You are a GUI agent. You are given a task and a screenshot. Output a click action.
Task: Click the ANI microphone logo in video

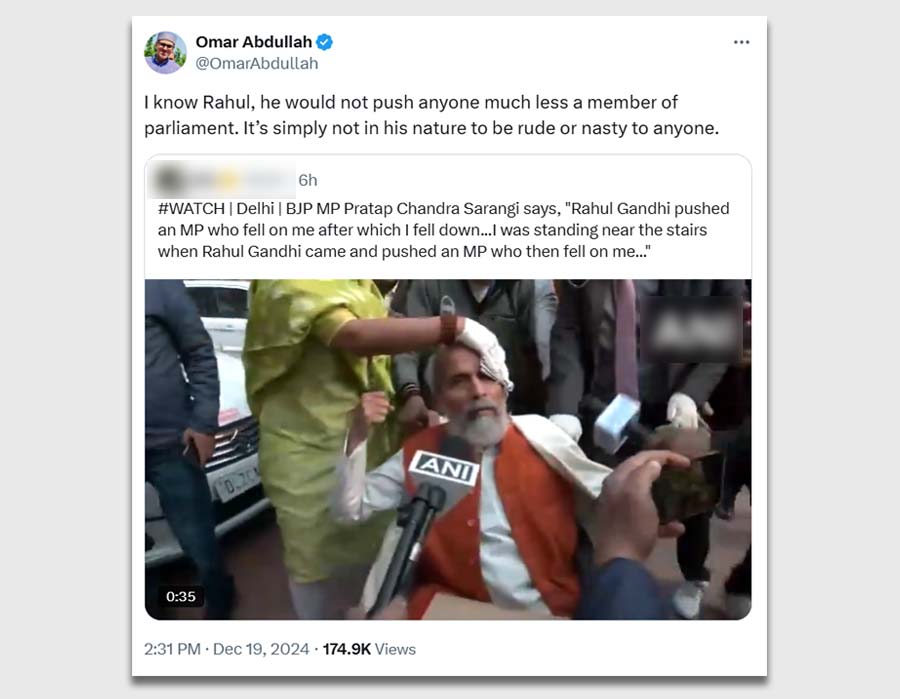pos(444,468)
